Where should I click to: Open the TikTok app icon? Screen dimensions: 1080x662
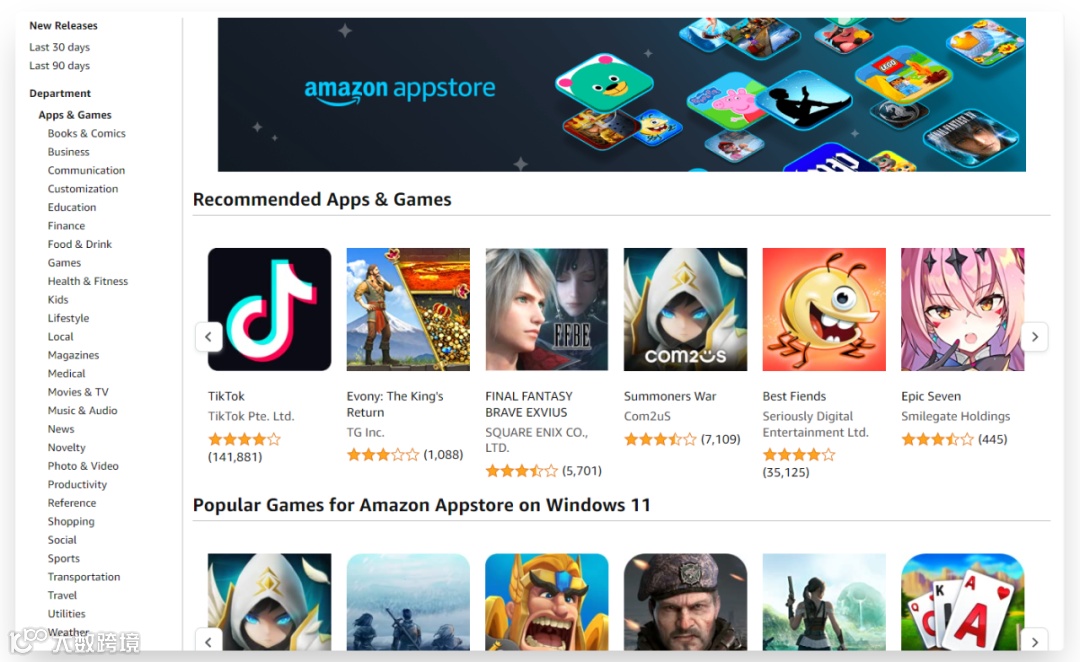click(x=269, y=309)
